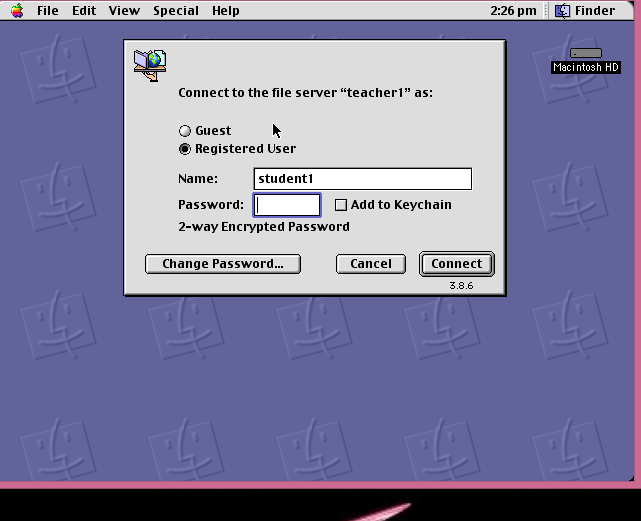641x521 pixels.
Task: Click the Password input field
Action: coord(287,205)
